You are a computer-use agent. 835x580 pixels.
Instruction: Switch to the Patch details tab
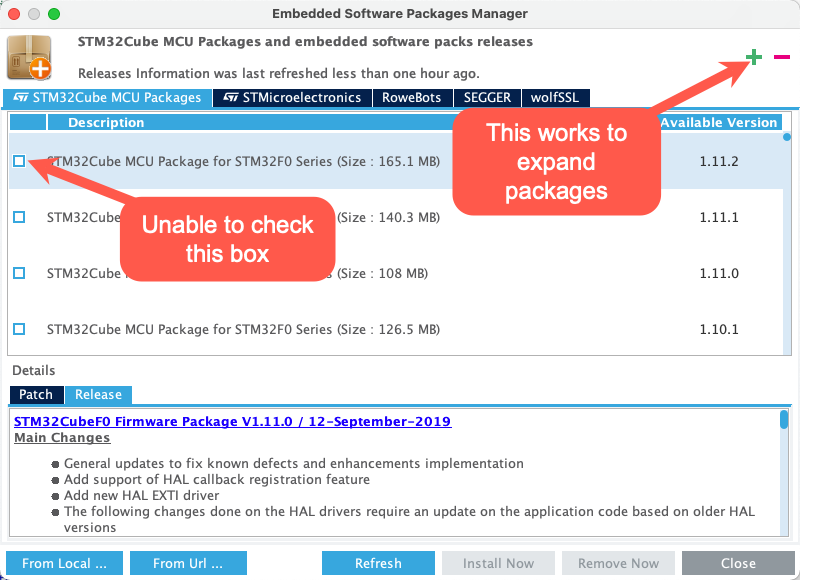click(x=36, y=395)
